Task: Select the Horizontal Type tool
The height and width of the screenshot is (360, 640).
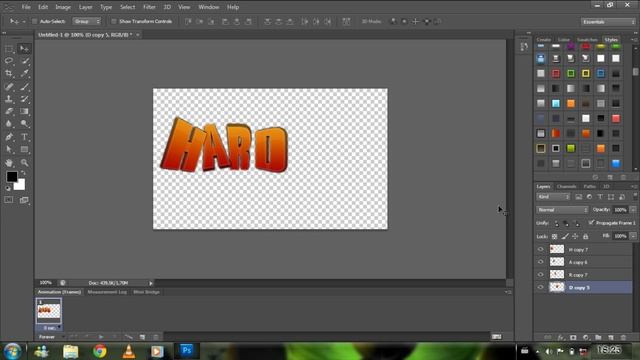Action: tap(24, 137)
